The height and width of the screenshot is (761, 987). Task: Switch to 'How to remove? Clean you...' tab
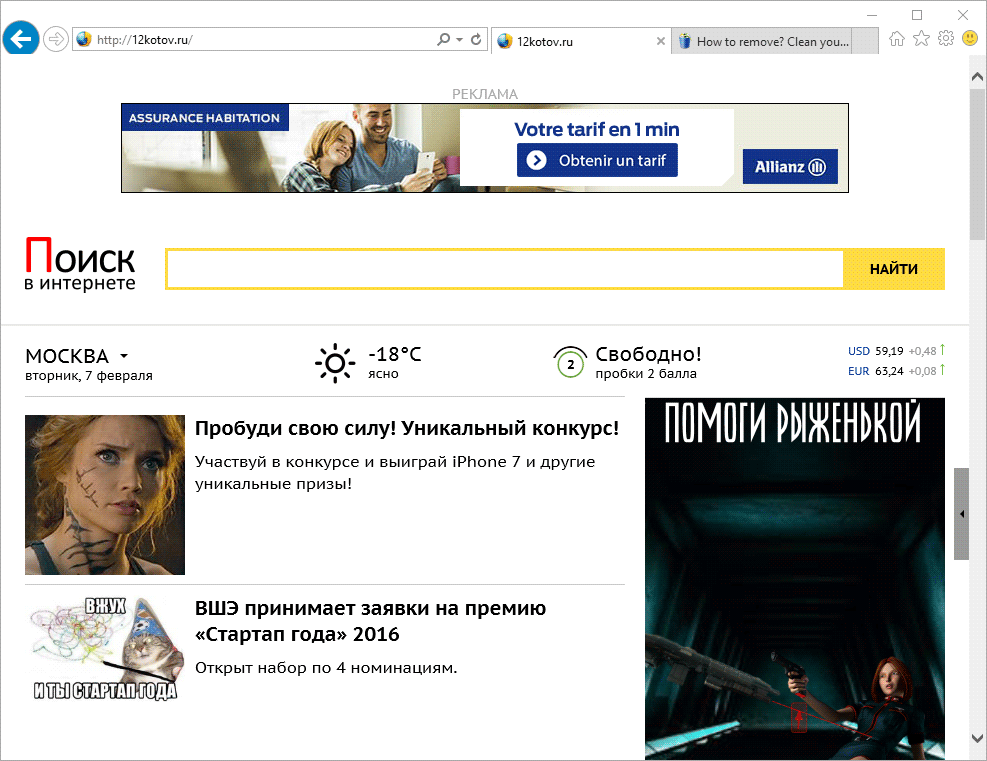point(762,42)
